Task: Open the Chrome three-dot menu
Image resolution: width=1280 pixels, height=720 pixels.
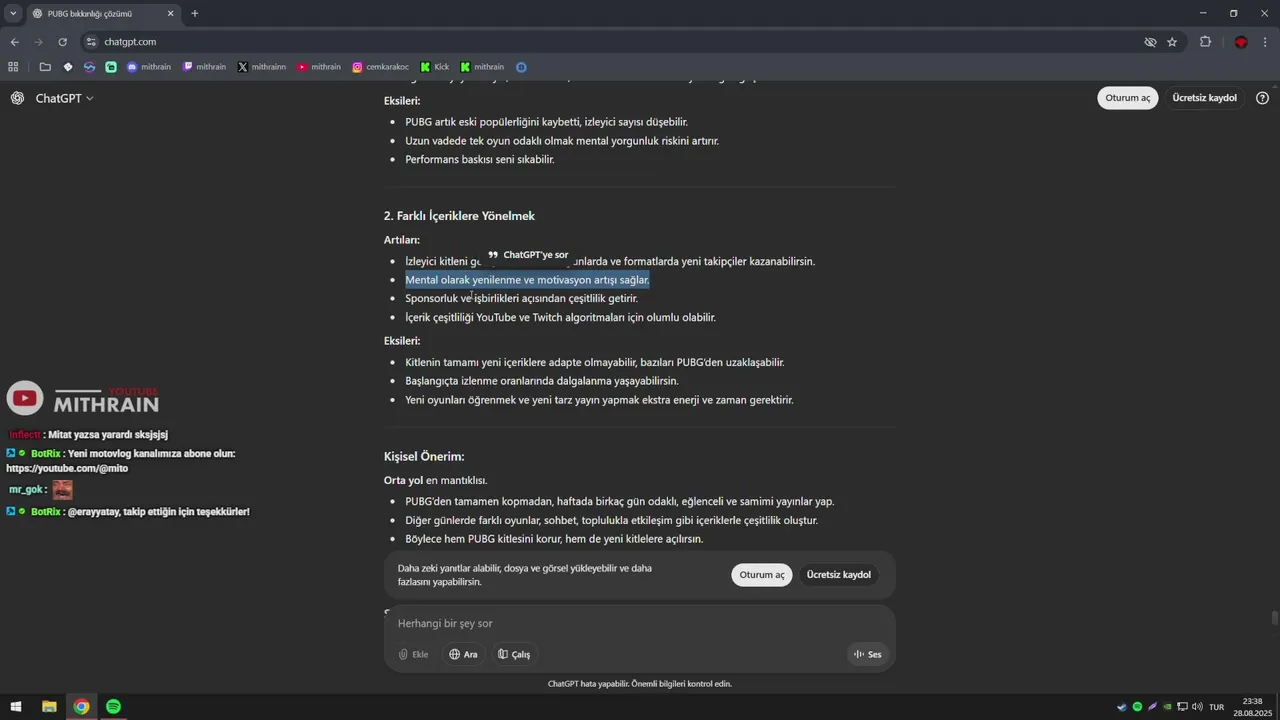Action: 1266,42
